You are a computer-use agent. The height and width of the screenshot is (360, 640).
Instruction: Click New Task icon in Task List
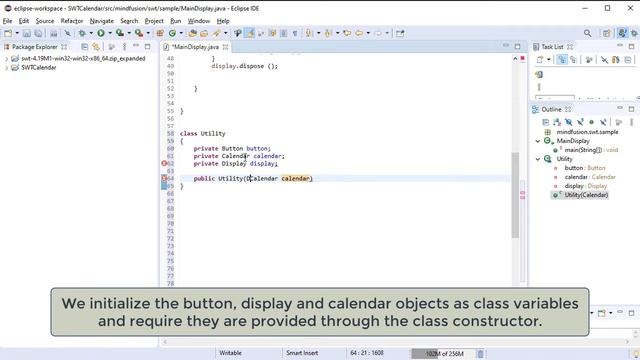click(x=540, y=60)
